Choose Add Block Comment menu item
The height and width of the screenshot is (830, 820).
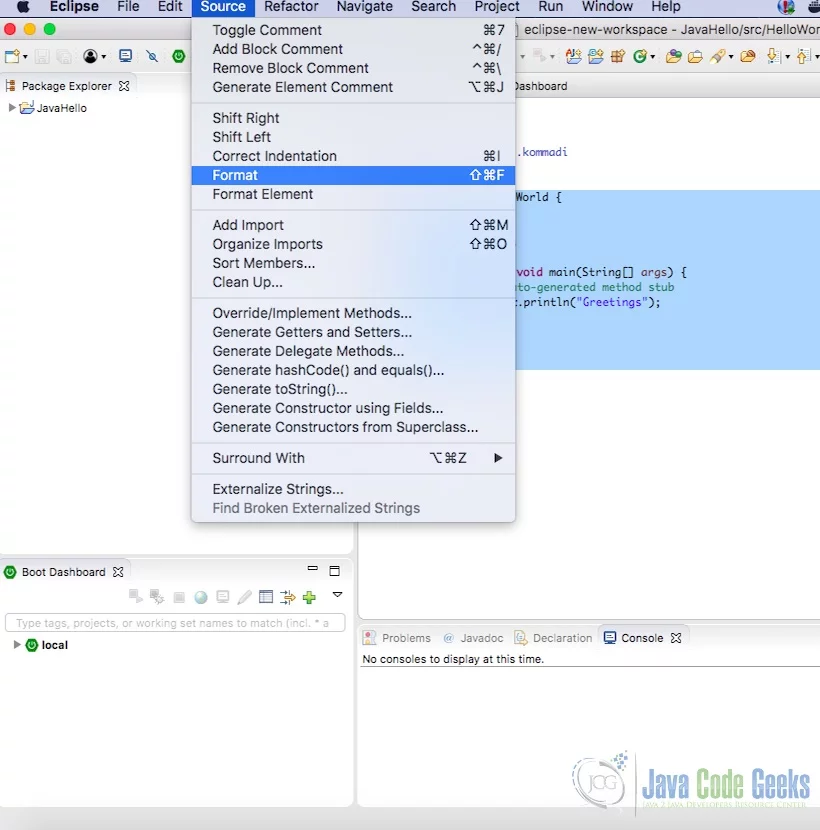tap(353, 49)
